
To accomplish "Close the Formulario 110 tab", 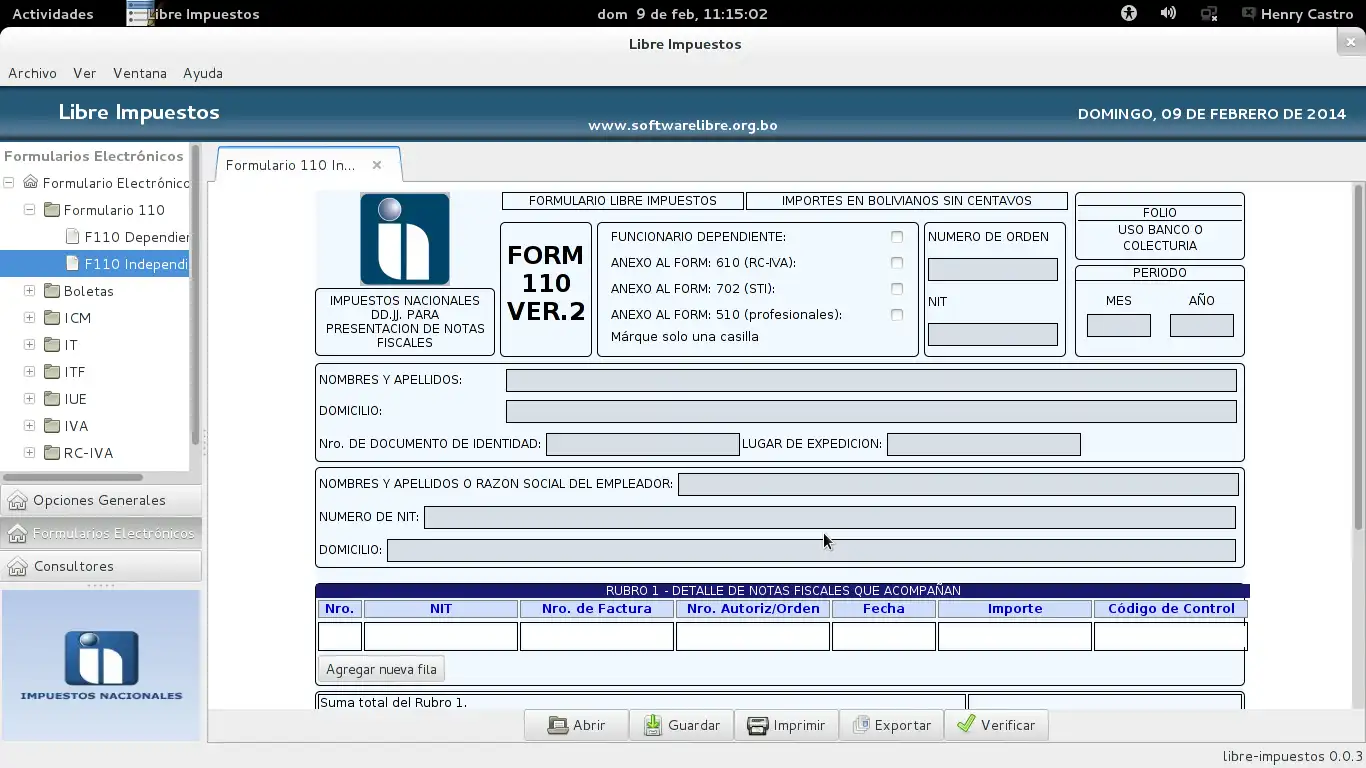I will [377, 165].
